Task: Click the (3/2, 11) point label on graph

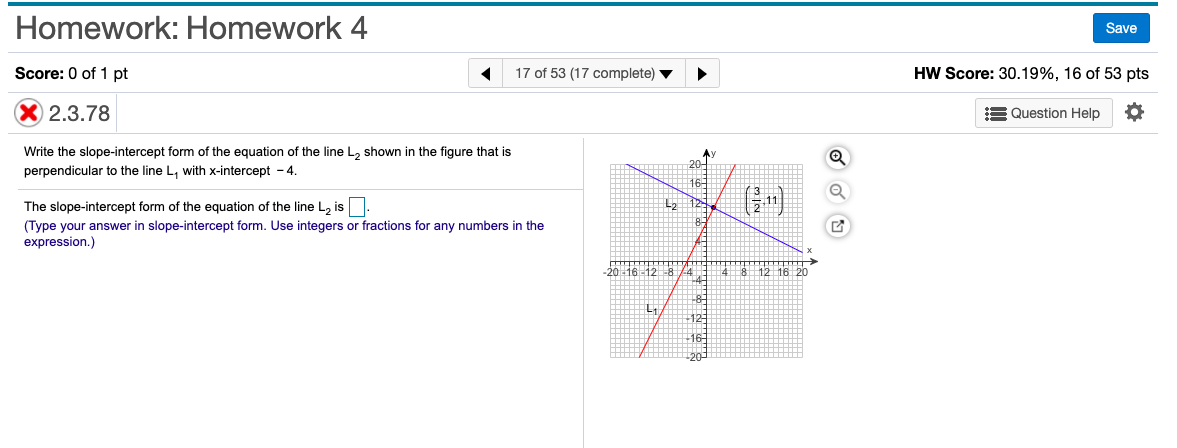Action: [x=766, y=200]
